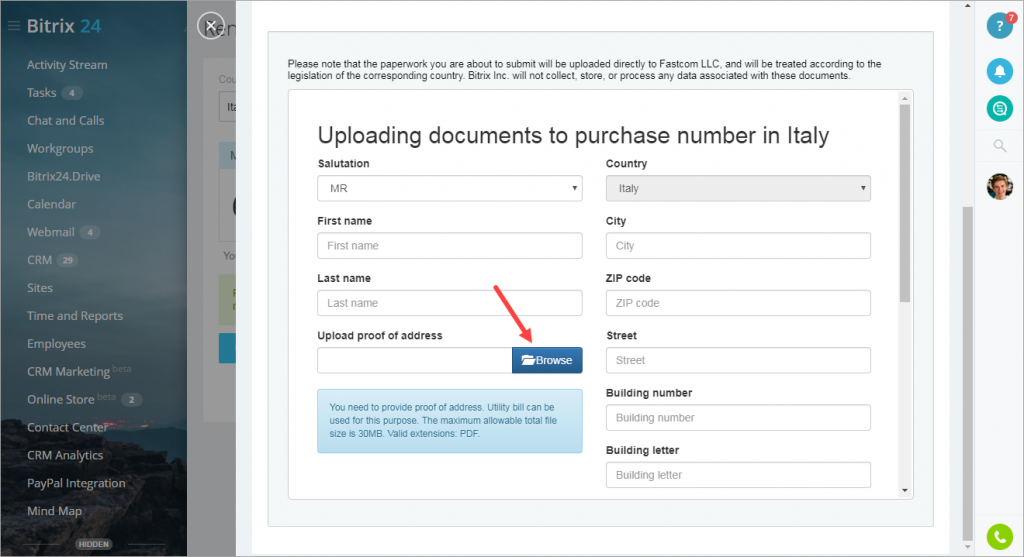Open the Country dropdown showing Italy

(738, 188)
